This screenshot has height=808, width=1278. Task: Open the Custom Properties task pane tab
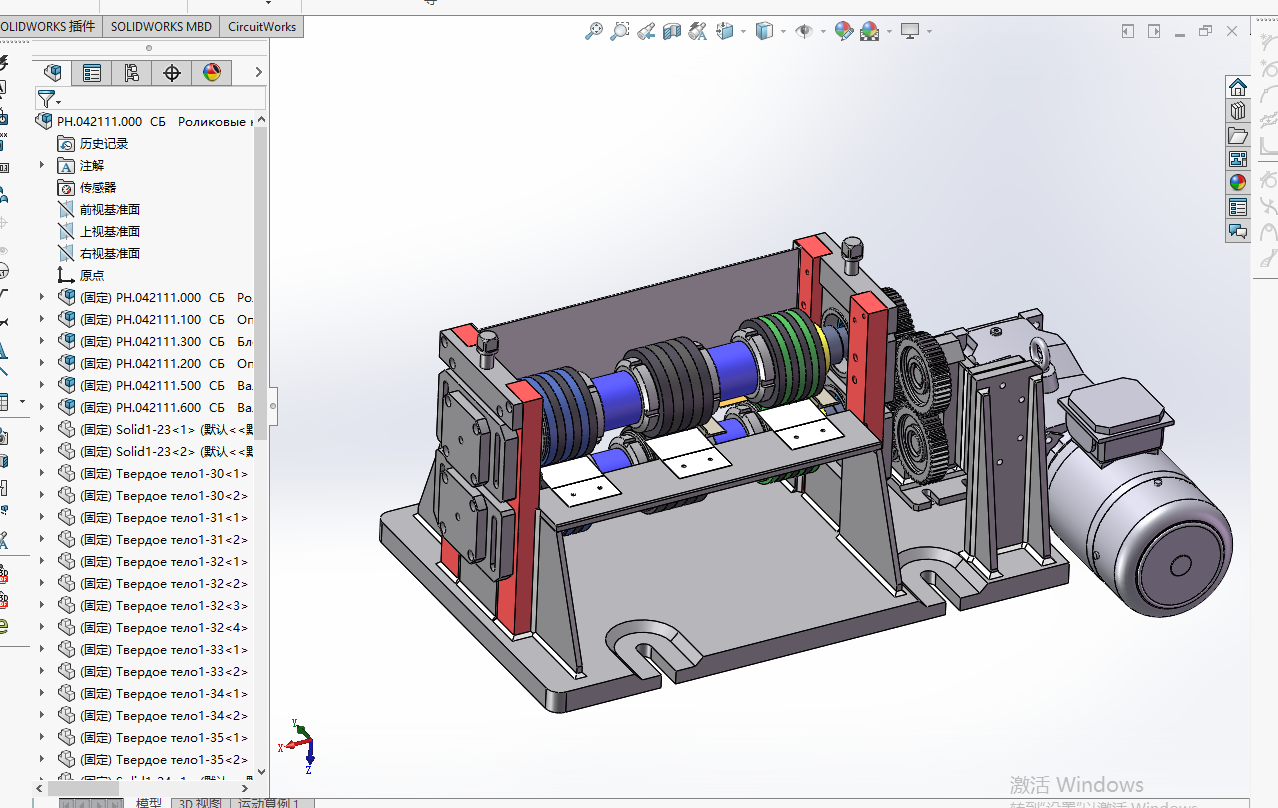1238,207
